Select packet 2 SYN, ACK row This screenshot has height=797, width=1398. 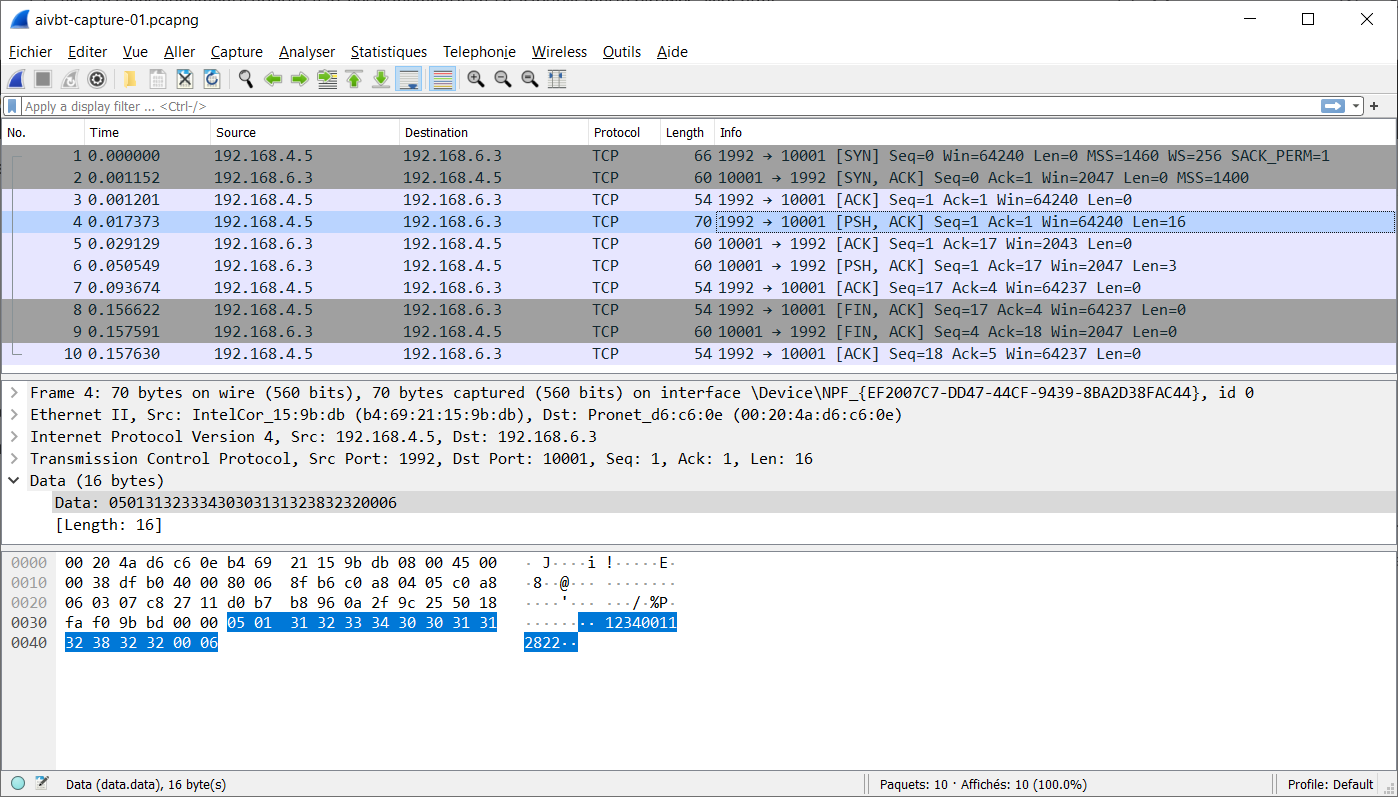point(698,178)
